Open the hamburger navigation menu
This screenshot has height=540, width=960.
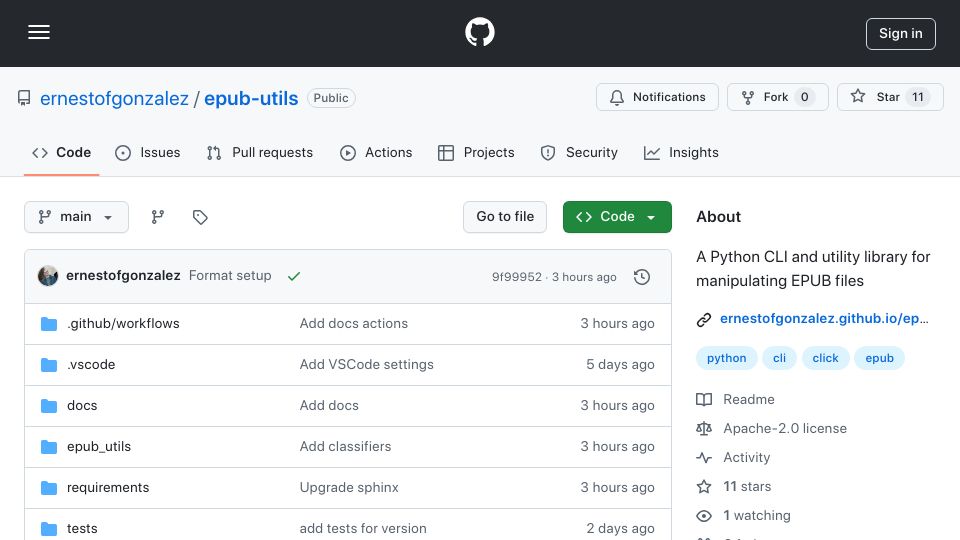pyautogui.click(x=39, y=32)
